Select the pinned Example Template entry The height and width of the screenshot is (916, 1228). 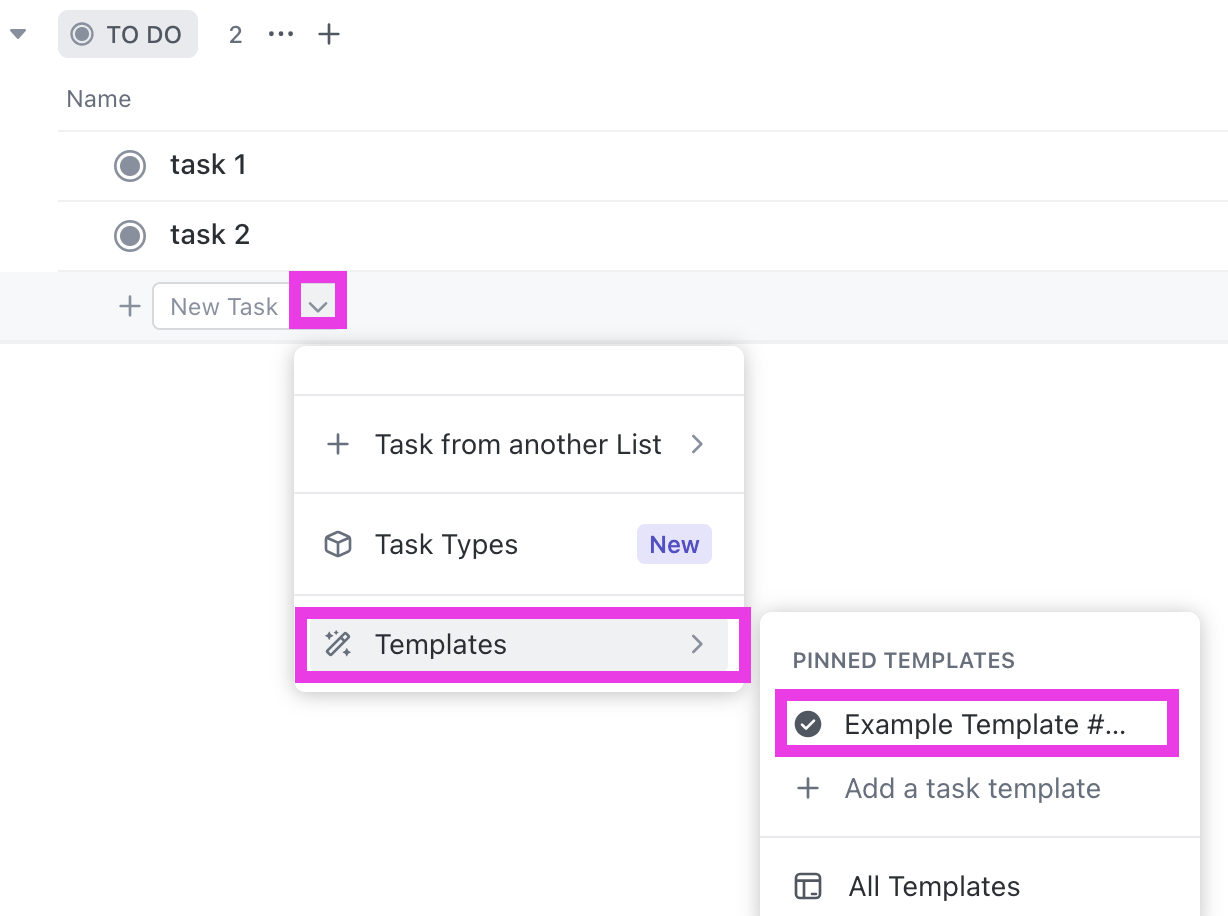click(x=984, y=724)
